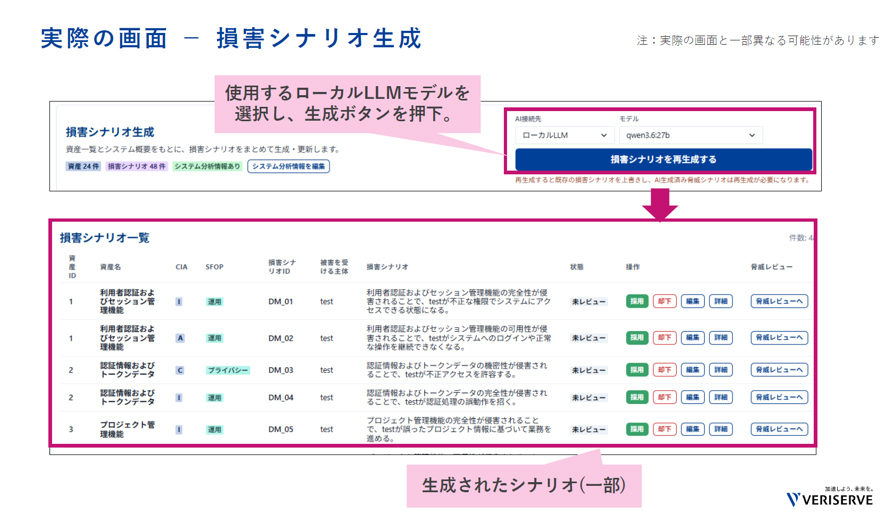This screenshot has width=886, height=514.
Task: Open 脅威レビューへ for scenario DM_03
Action: click(779, 370)
